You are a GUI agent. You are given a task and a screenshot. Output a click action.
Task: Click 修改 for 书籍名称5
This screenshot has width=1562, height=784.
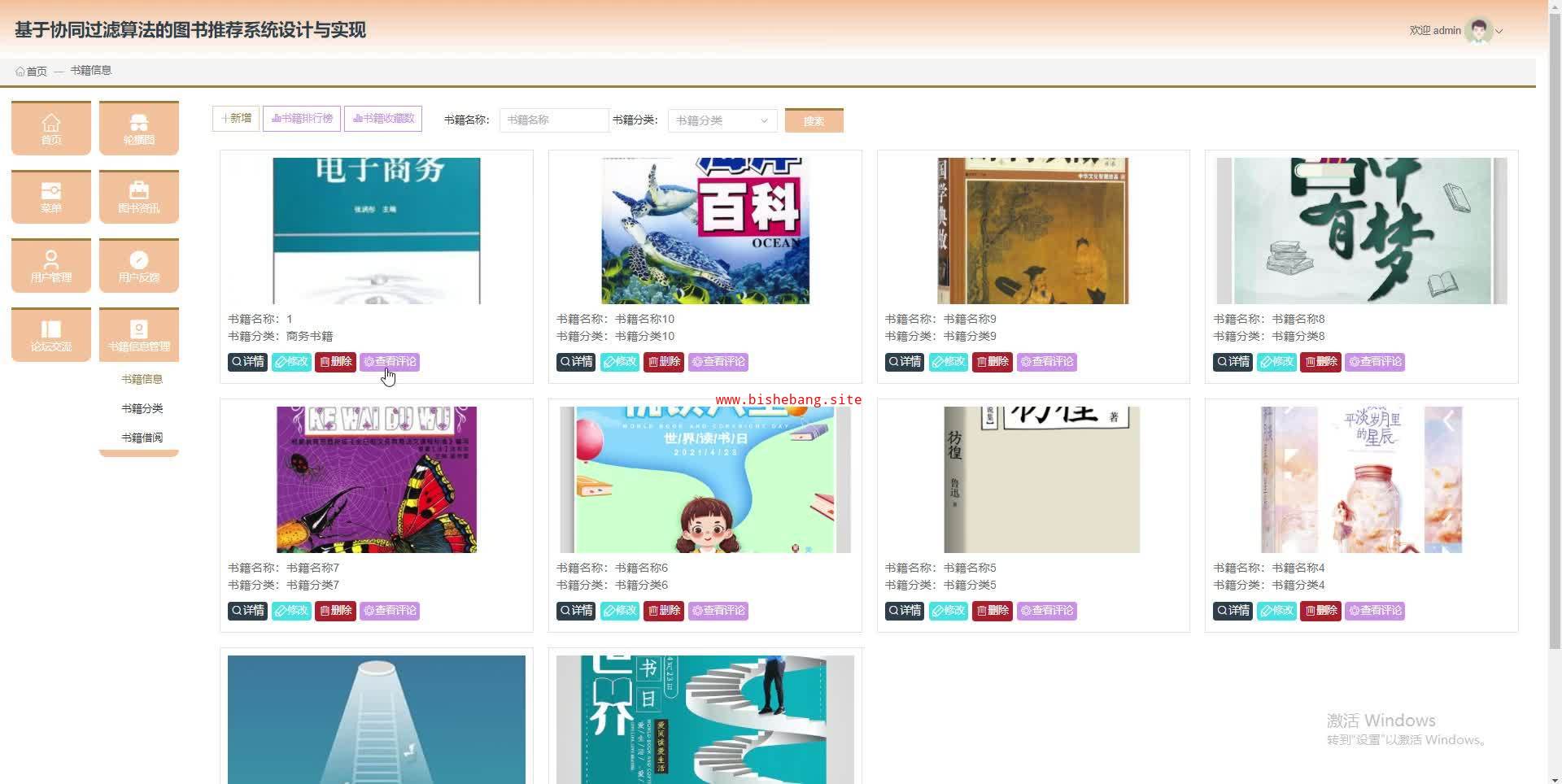949,611
